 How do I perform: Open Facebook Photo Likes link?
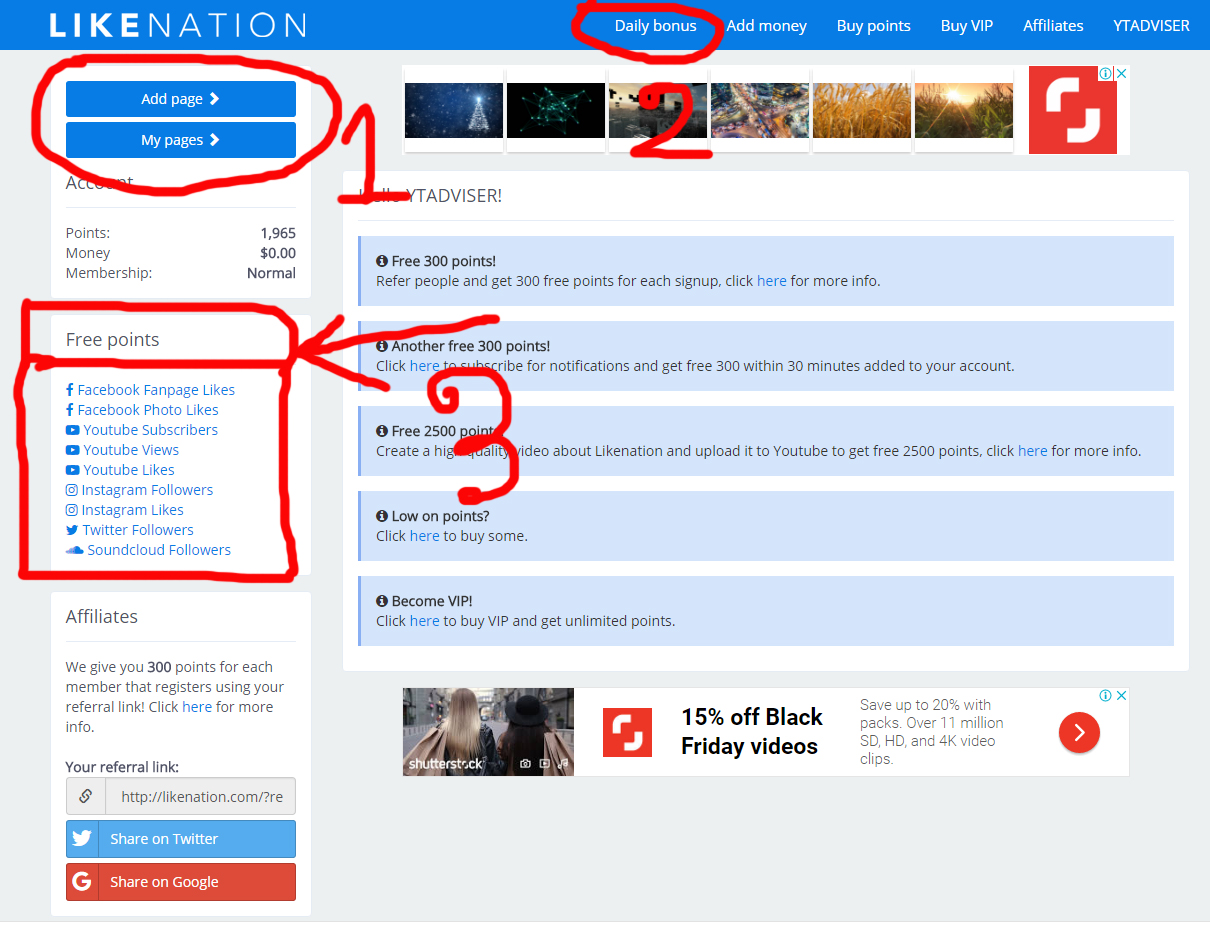148,410
